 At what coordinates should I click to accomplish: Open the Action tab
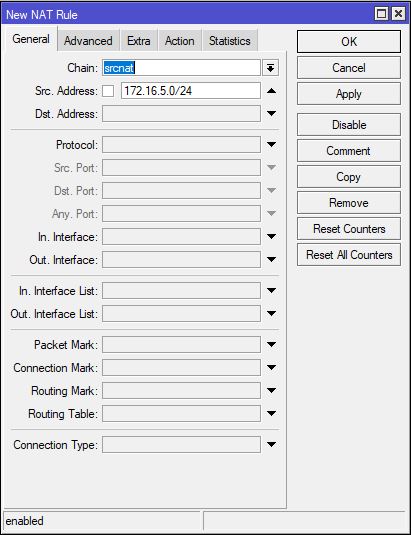click(x=179, y=41)
